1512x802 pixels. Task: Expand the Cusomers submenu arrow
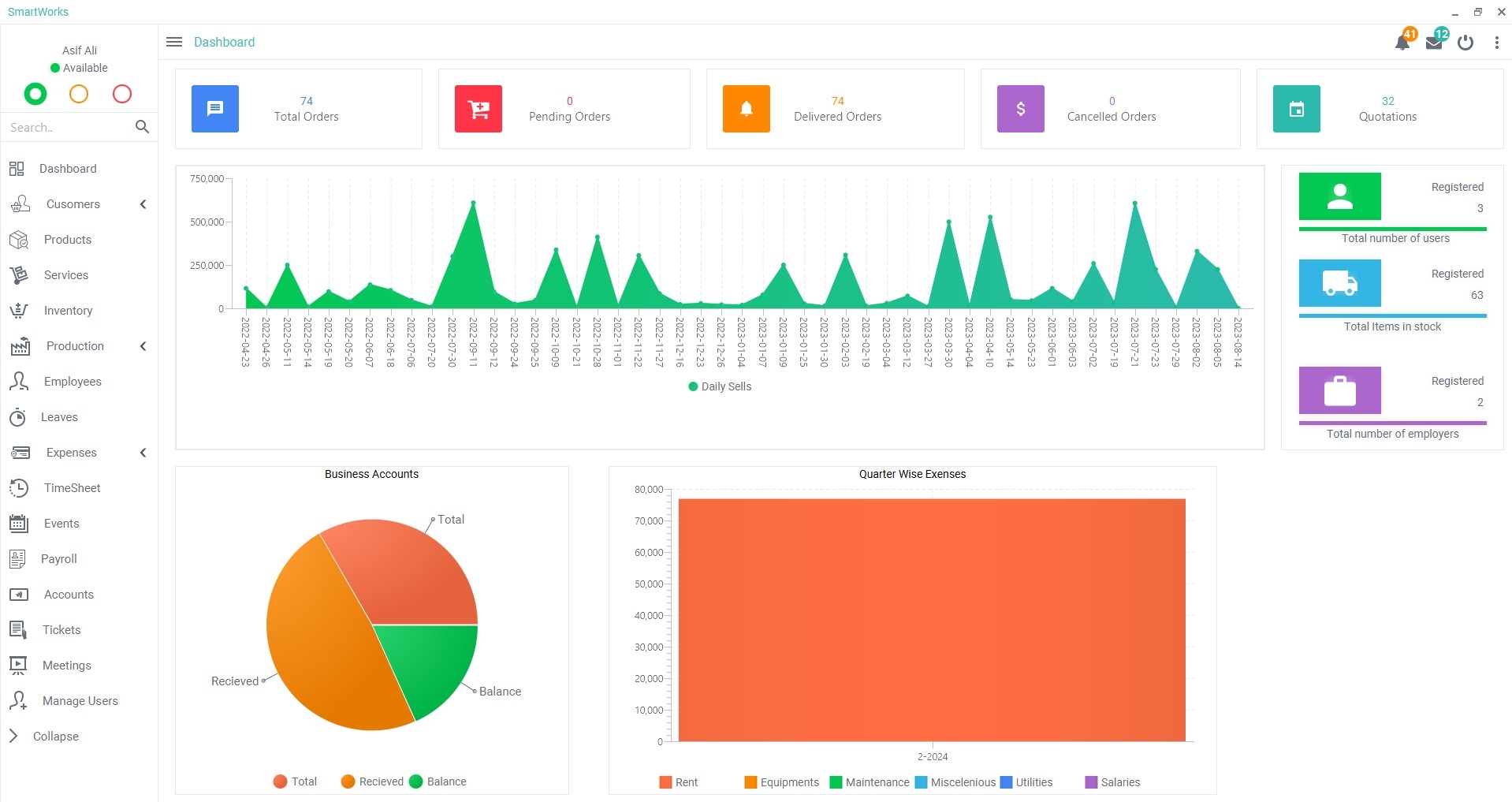[143, 204]
